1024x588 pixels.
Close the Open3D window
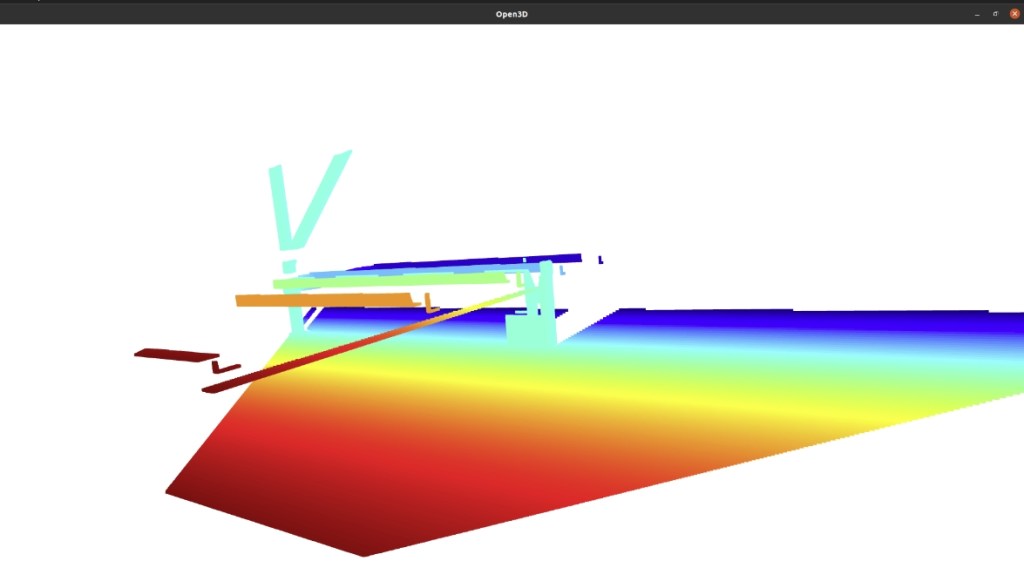coord(1014,13)
